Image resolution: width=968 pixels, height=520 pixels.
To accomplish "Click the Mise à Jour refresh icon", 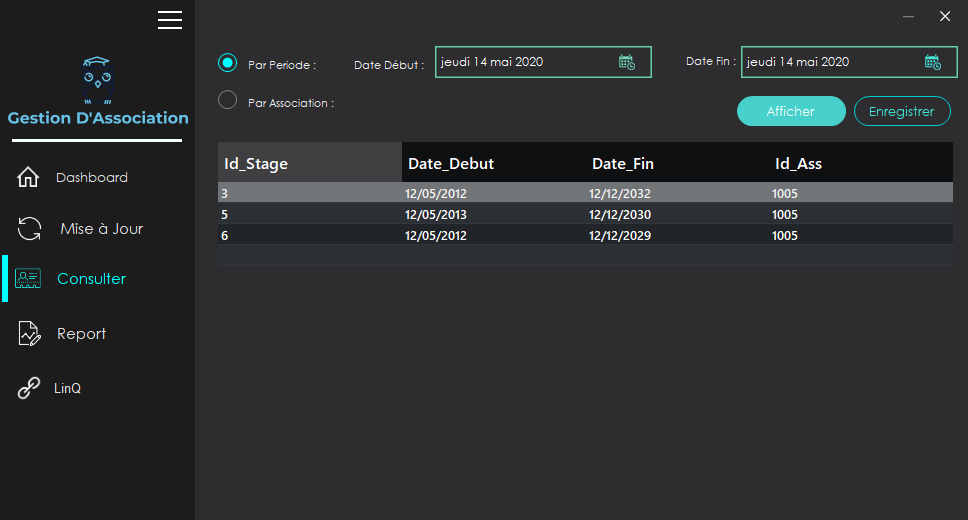I will [29, 228].
